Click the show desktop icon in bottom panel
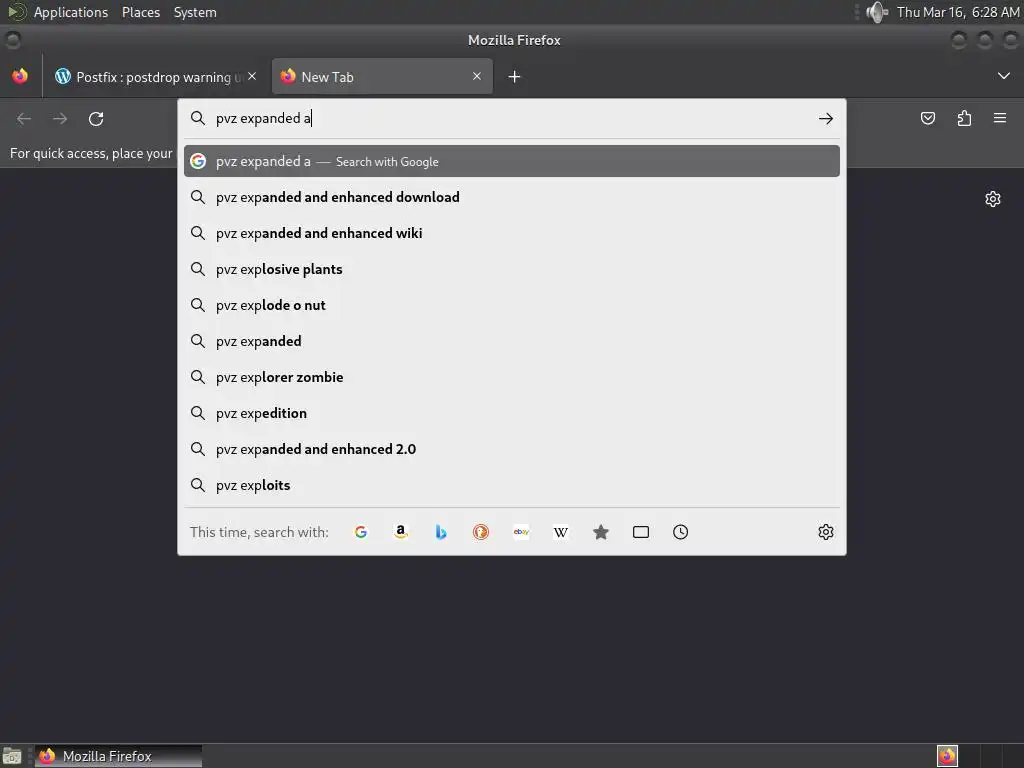 tap(12, 756)
